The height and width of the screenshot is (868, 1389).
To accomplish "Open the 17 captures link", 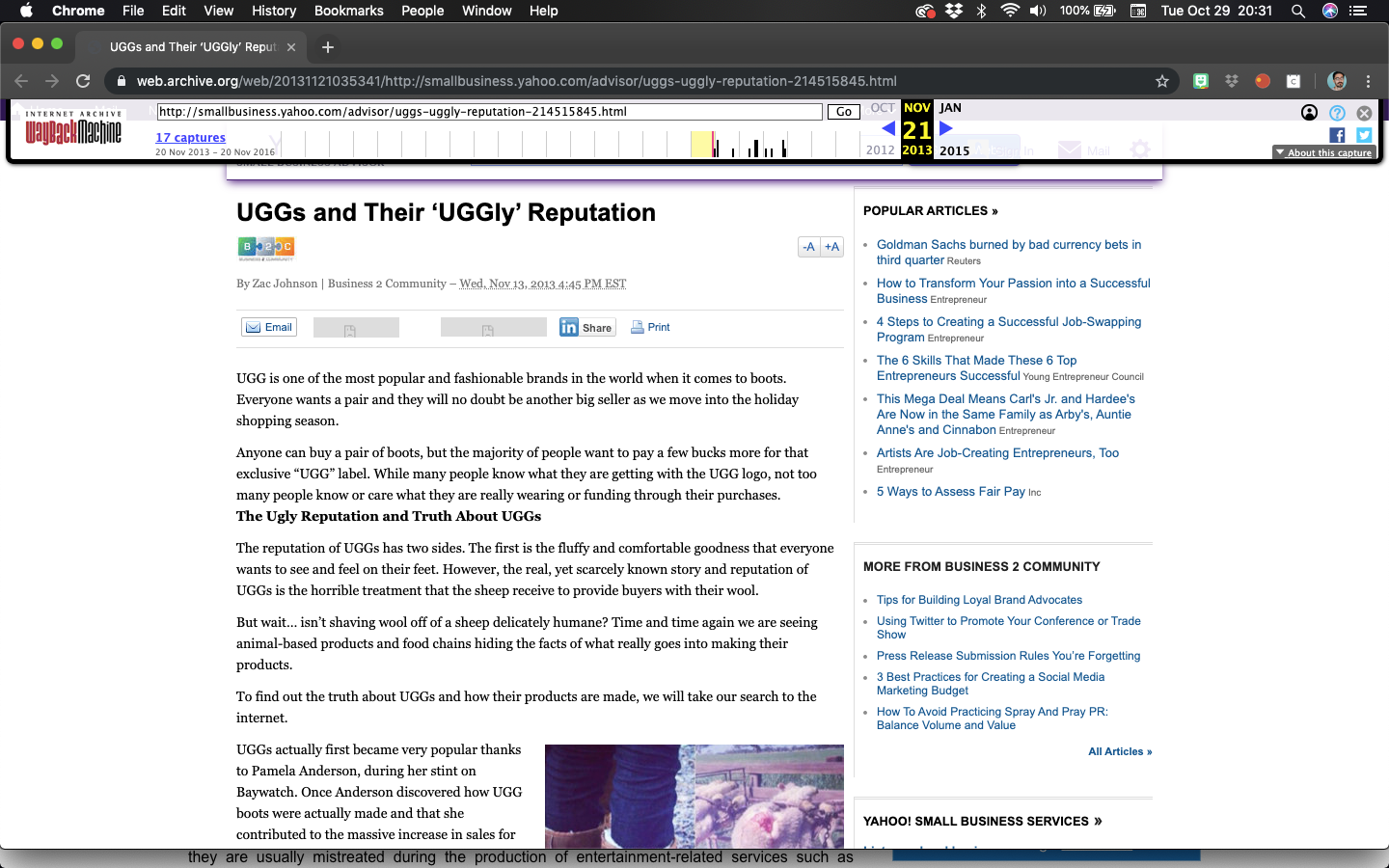I will pos(191,138).
